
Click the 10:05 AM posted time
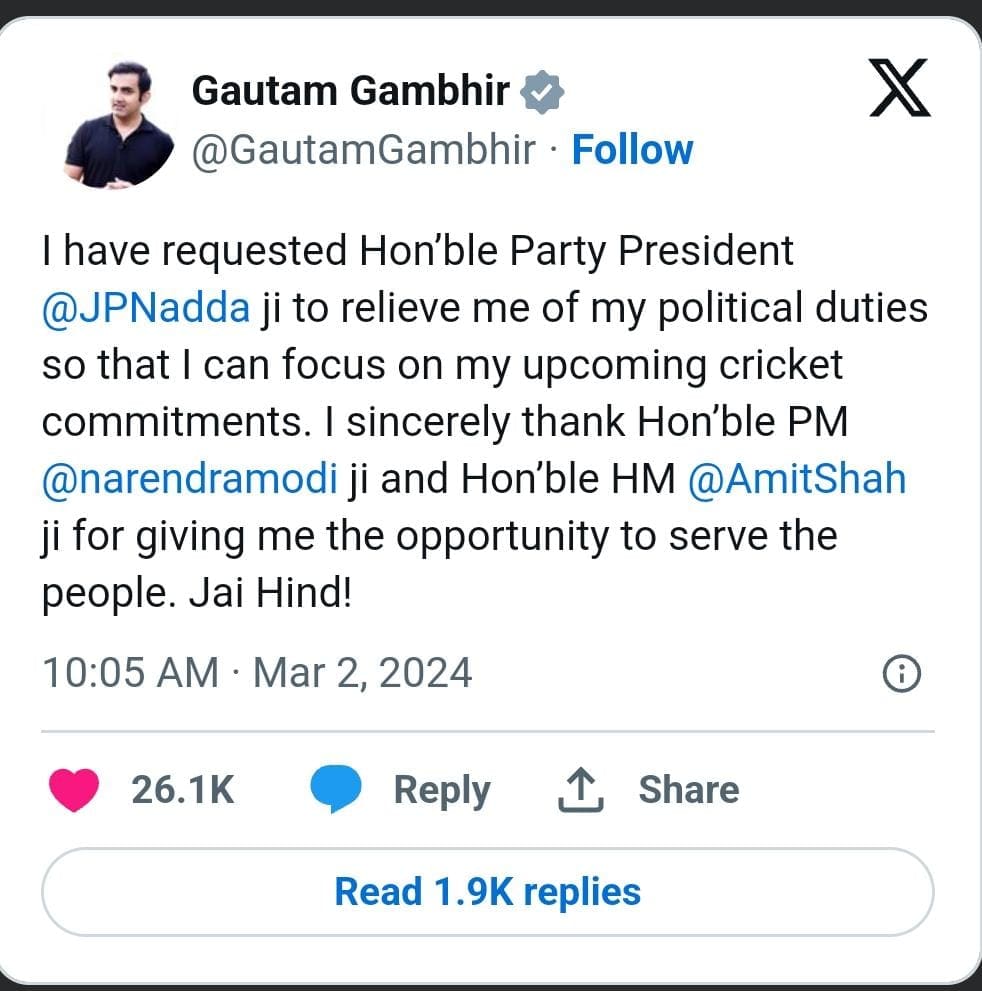coord(130,672)
